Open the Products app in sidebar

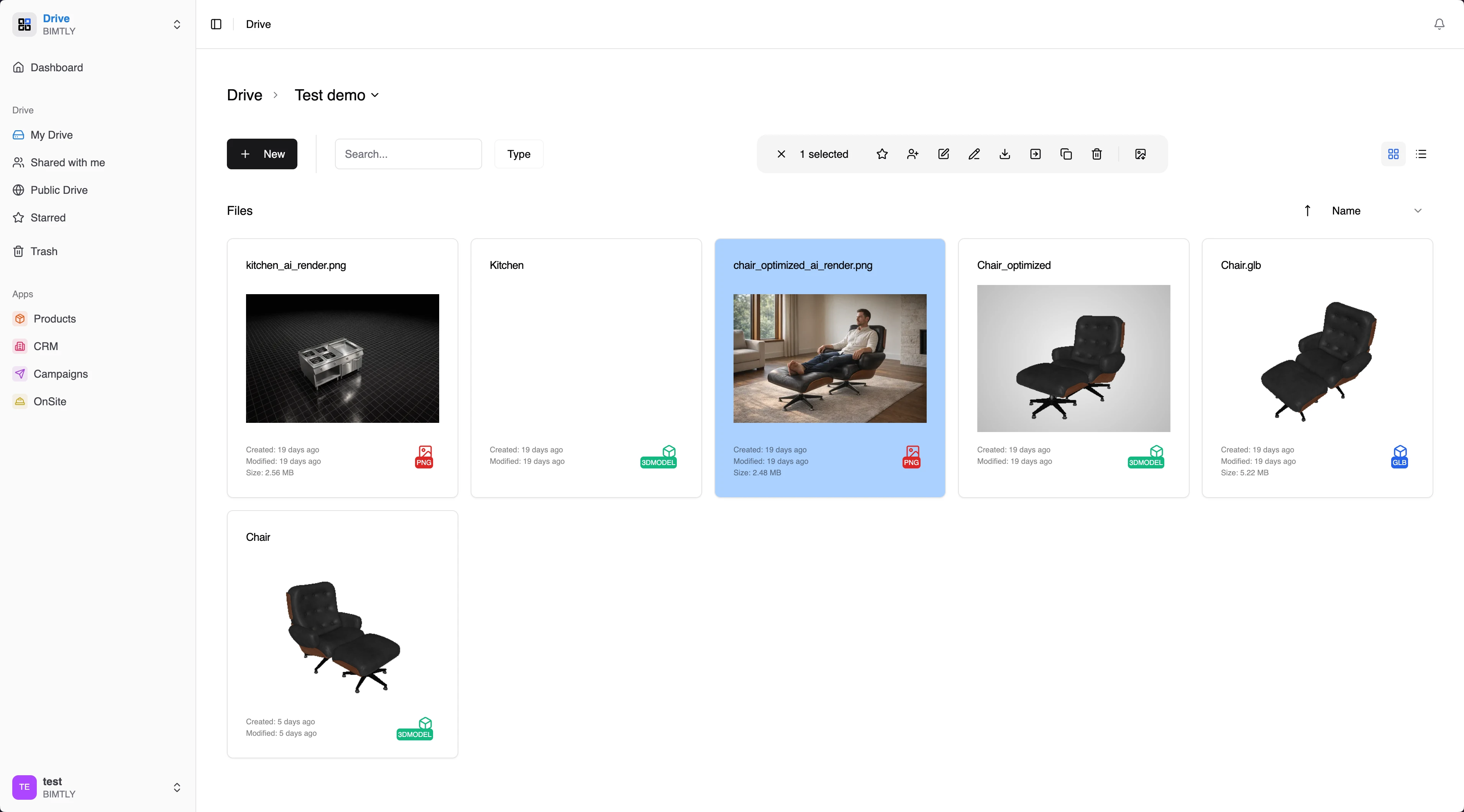pos(54,319)
